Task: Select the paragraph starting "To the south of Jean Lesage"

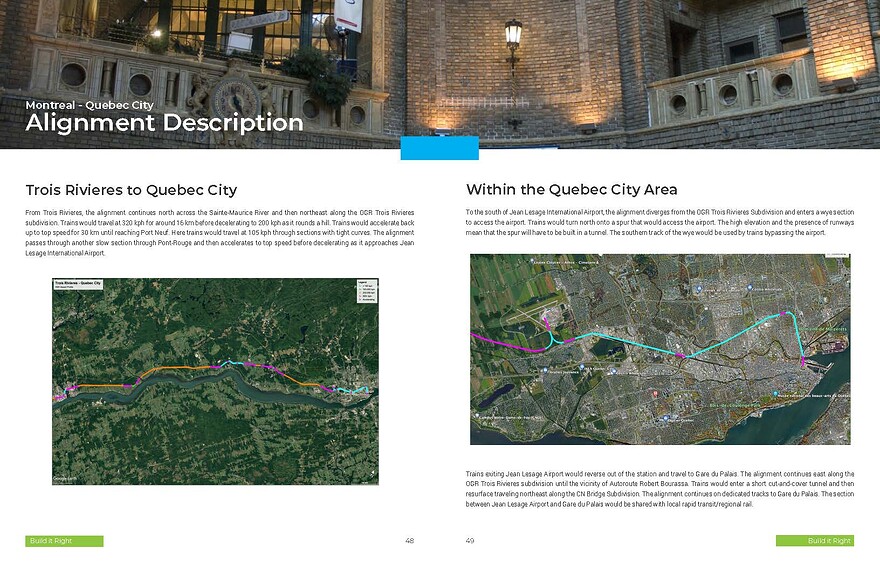Action: click(x=659, y=222)
